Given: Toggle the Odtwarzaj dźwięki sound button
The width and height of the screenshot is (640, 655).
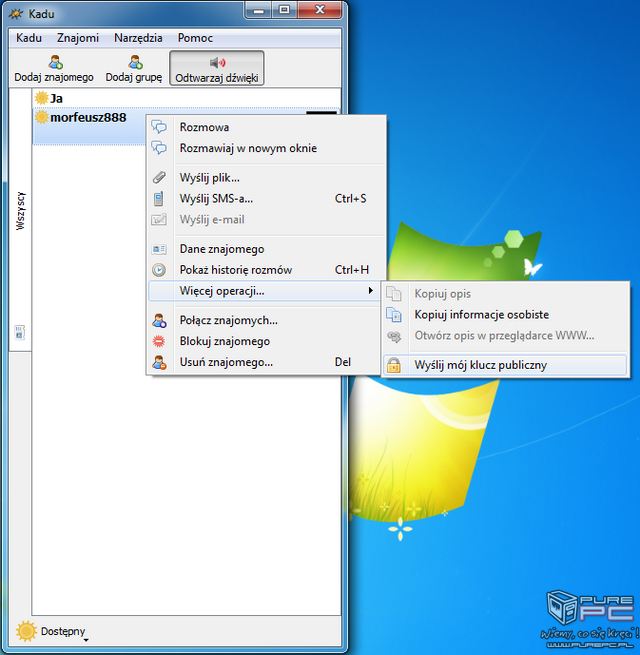Looking at the screenshot, I should [x=216, y=68].
